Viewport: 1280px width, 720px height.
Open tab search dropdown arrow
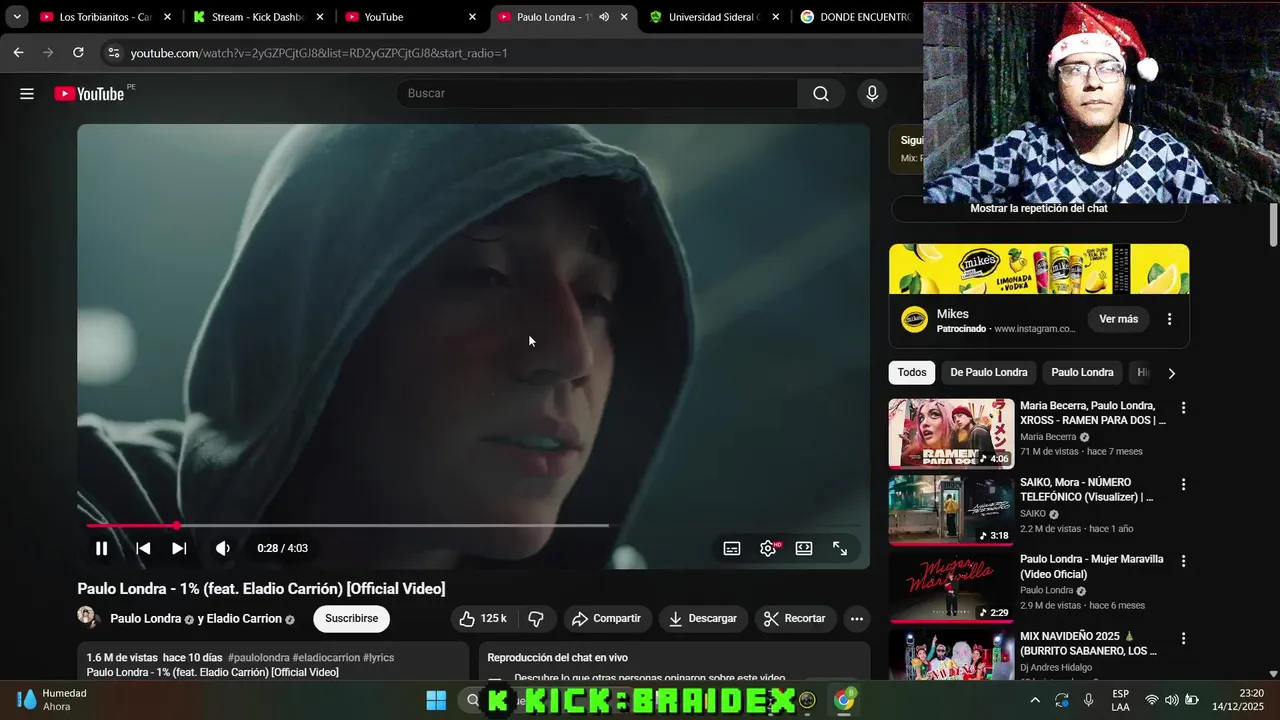tap(17, 17)
